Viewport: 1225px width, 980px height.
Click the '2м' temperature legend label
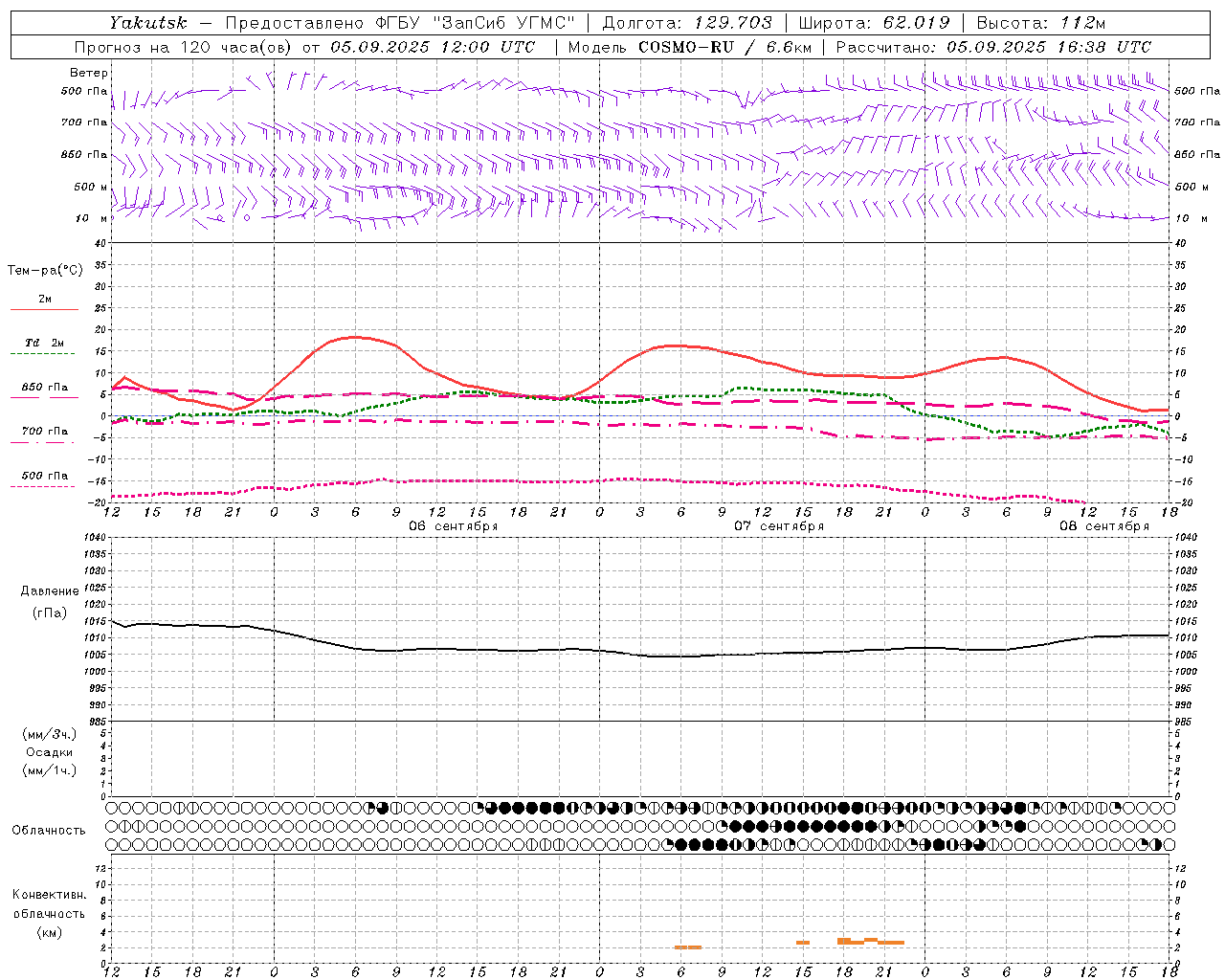click(45, 300)
